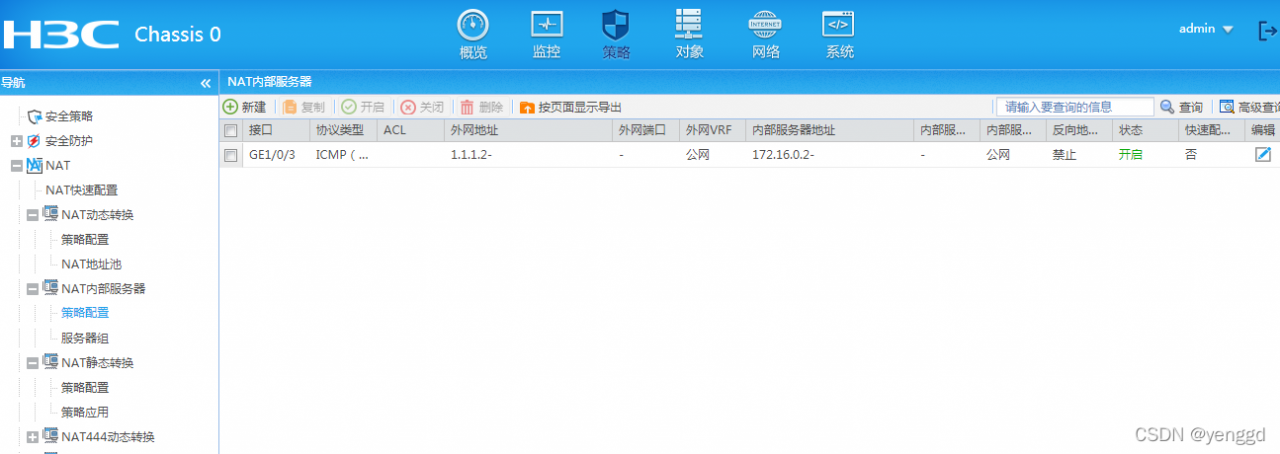Select 服务器组 in navigation
This screenshot has width=1280, height=454.
85,338
